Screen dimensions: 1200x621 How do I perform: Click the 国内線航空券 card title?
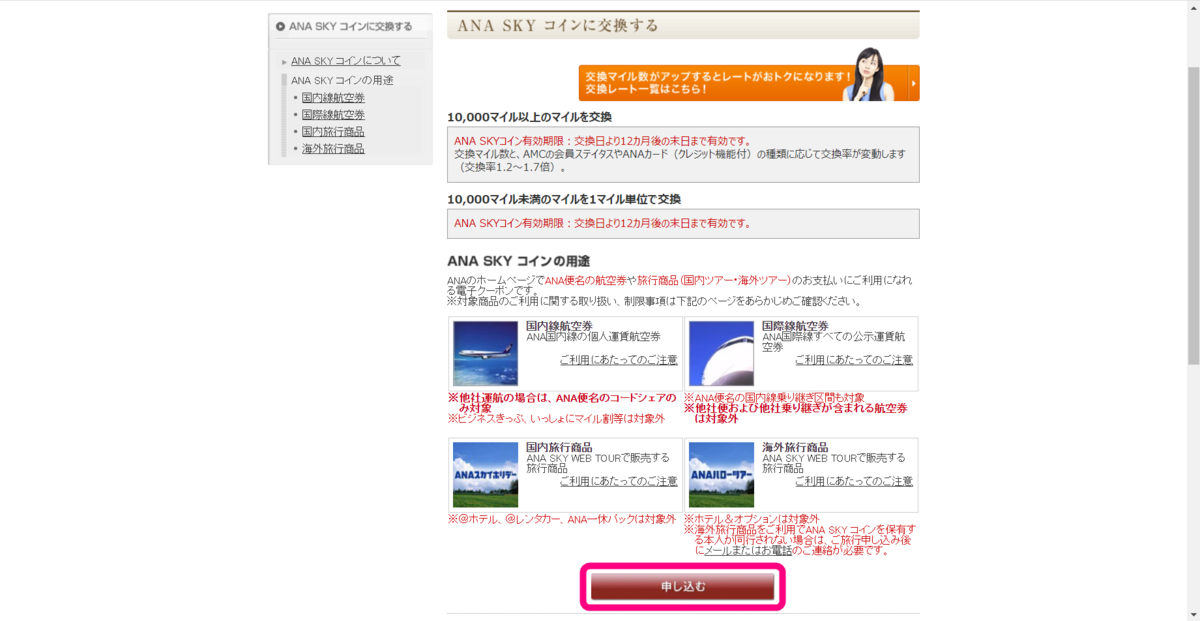tap(559, 326)
